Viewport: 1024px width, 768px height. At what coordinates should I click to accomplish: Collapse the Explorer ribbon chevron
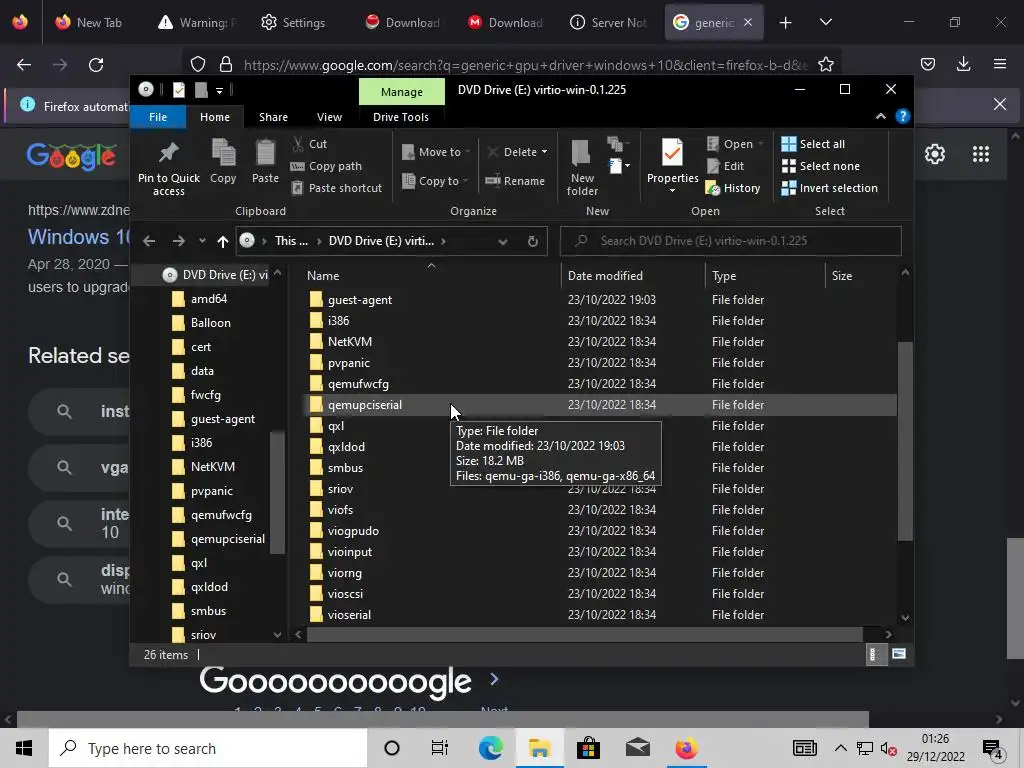click(x=880, y=116)
